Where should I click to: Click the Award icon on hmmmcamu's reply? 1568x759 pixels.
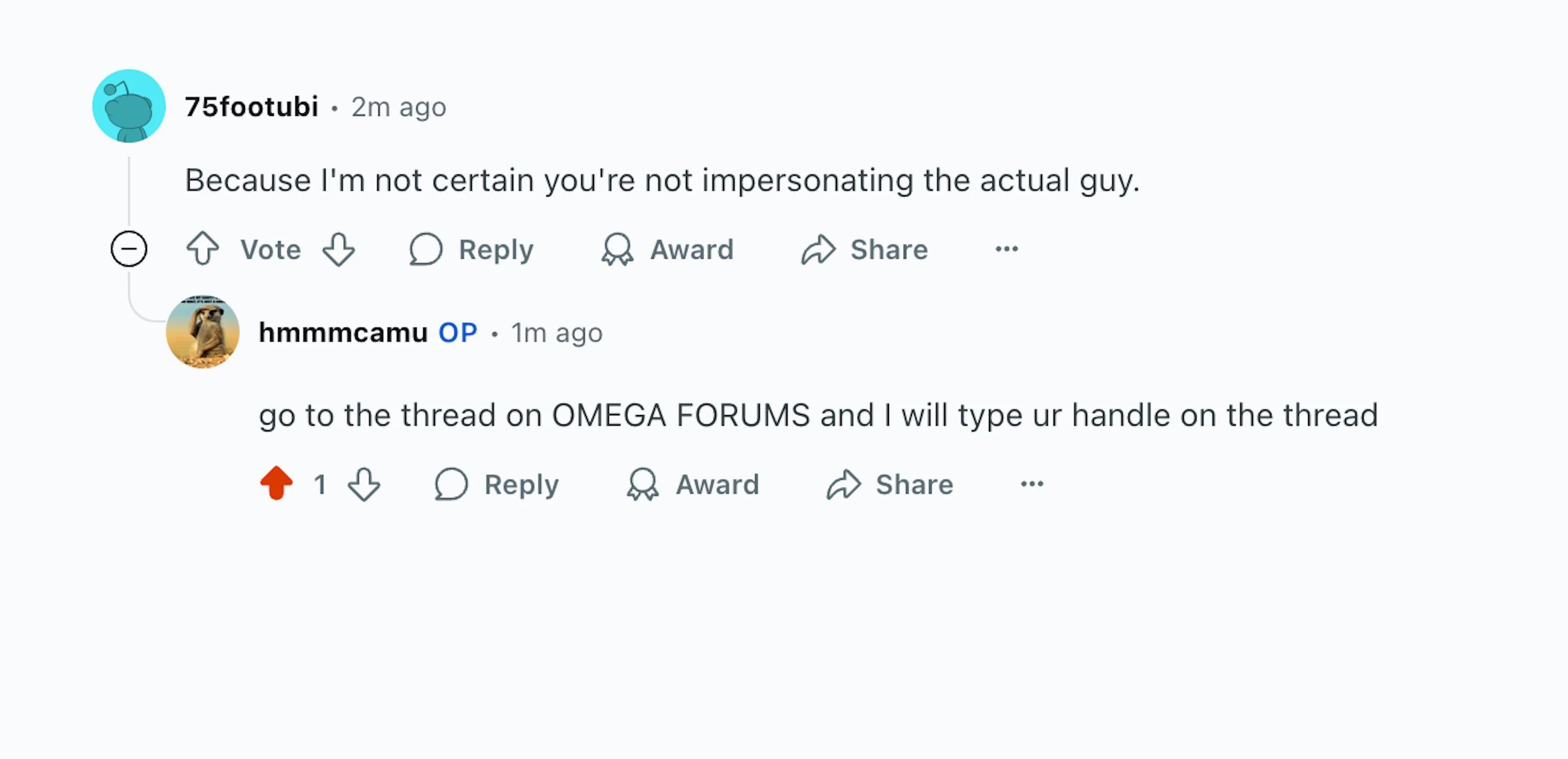click(x=643, y=484)
